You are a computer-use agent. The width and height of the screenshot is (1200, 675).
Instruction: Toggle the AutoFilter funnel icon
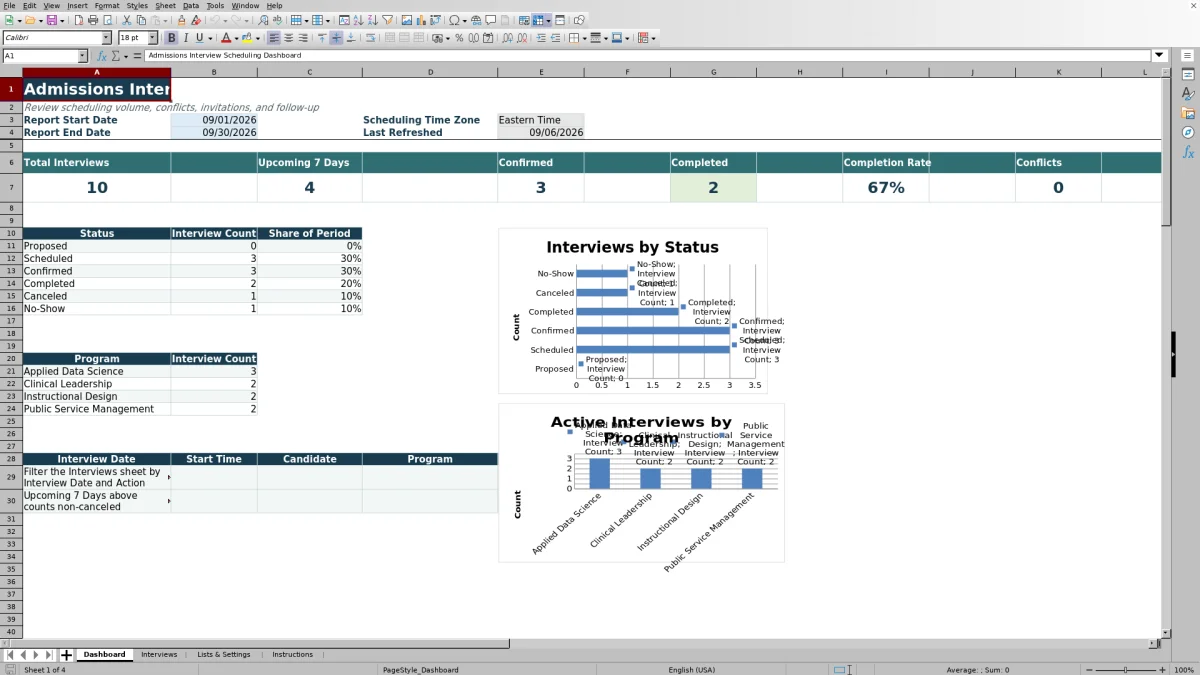(386, 20)
